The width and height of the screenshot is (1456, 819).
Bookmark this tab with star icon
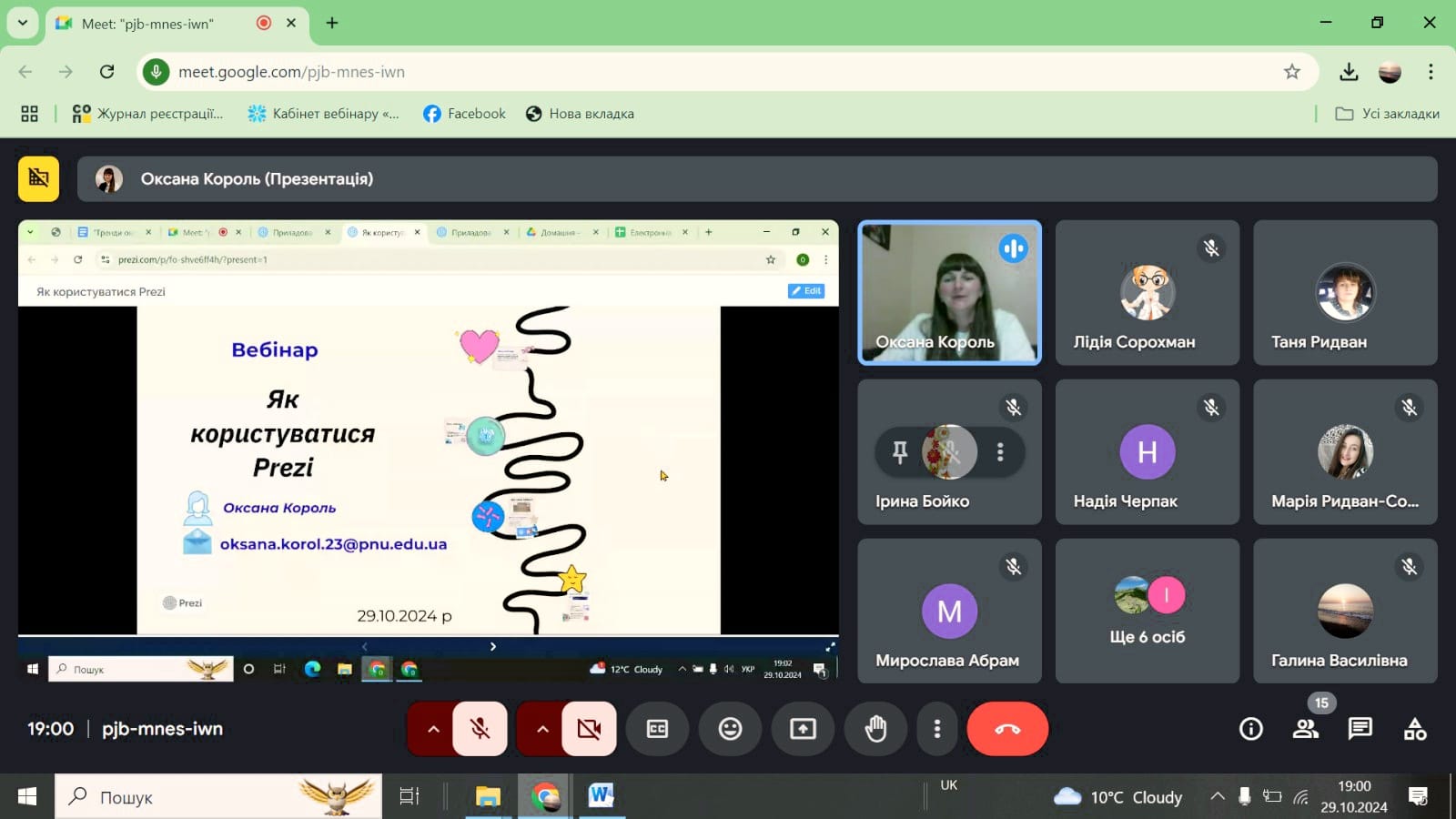tap(1291, 72)
